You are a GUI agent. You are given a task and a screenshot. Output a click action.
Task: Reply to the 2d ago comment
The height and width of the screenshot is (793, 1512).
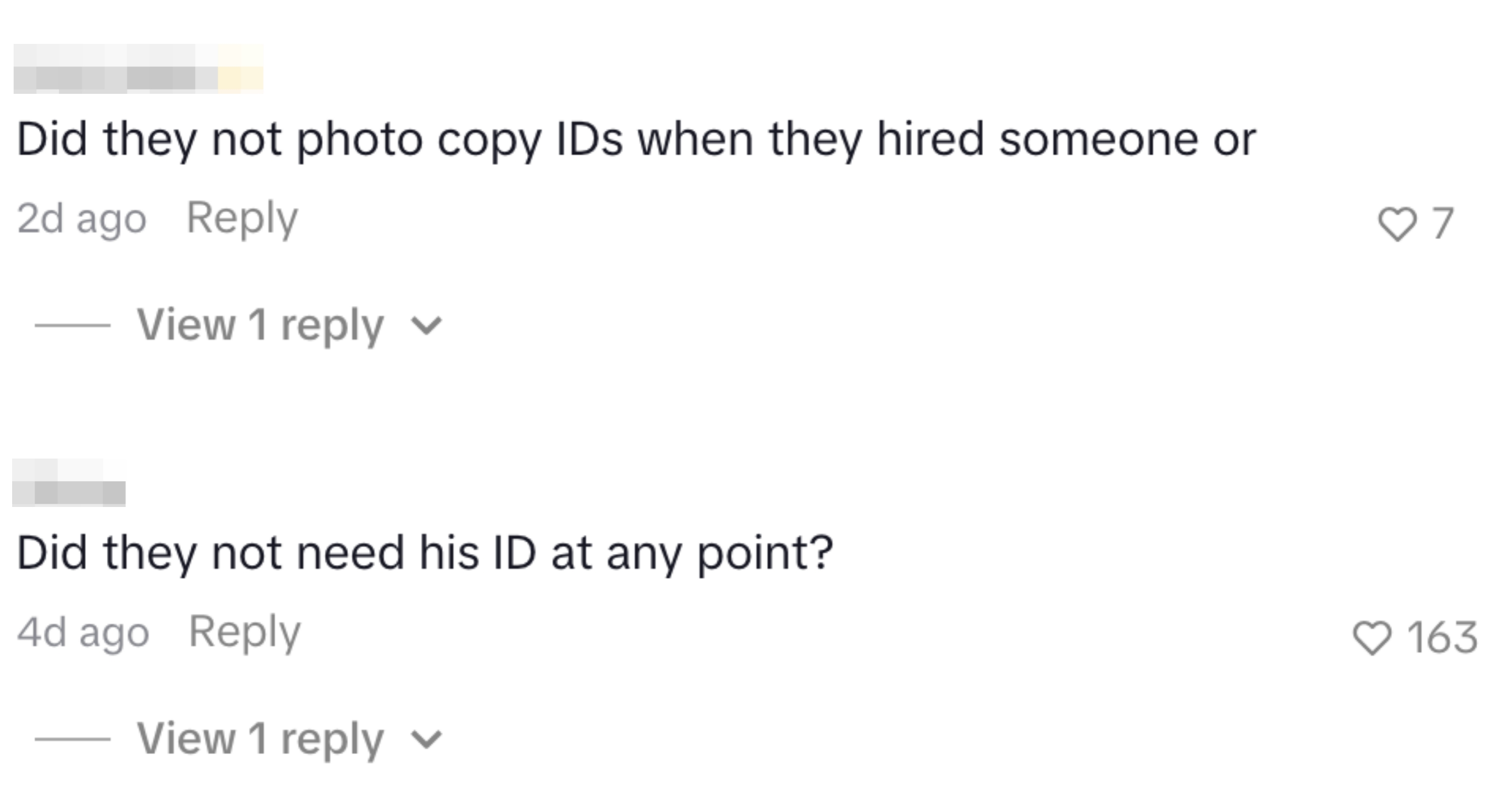[x=242, y=218]
